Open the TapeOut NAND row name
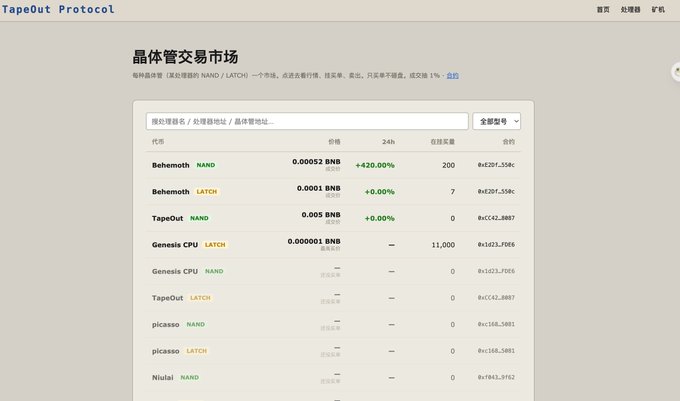 [x=167, y=218]
